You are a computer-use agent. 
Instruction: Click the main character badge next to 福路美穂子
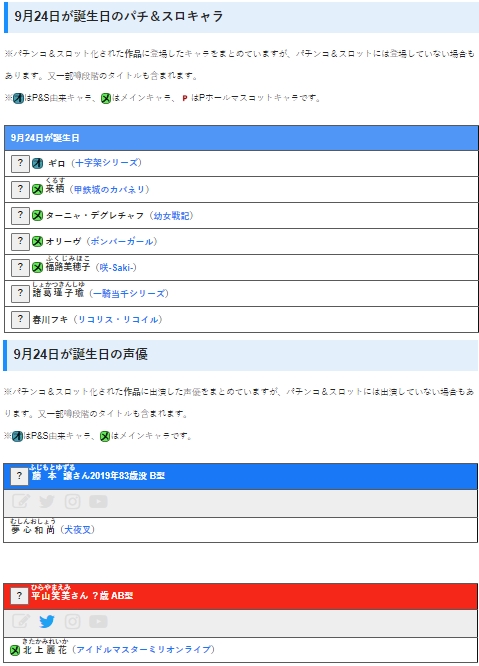(x=37, y=268)
